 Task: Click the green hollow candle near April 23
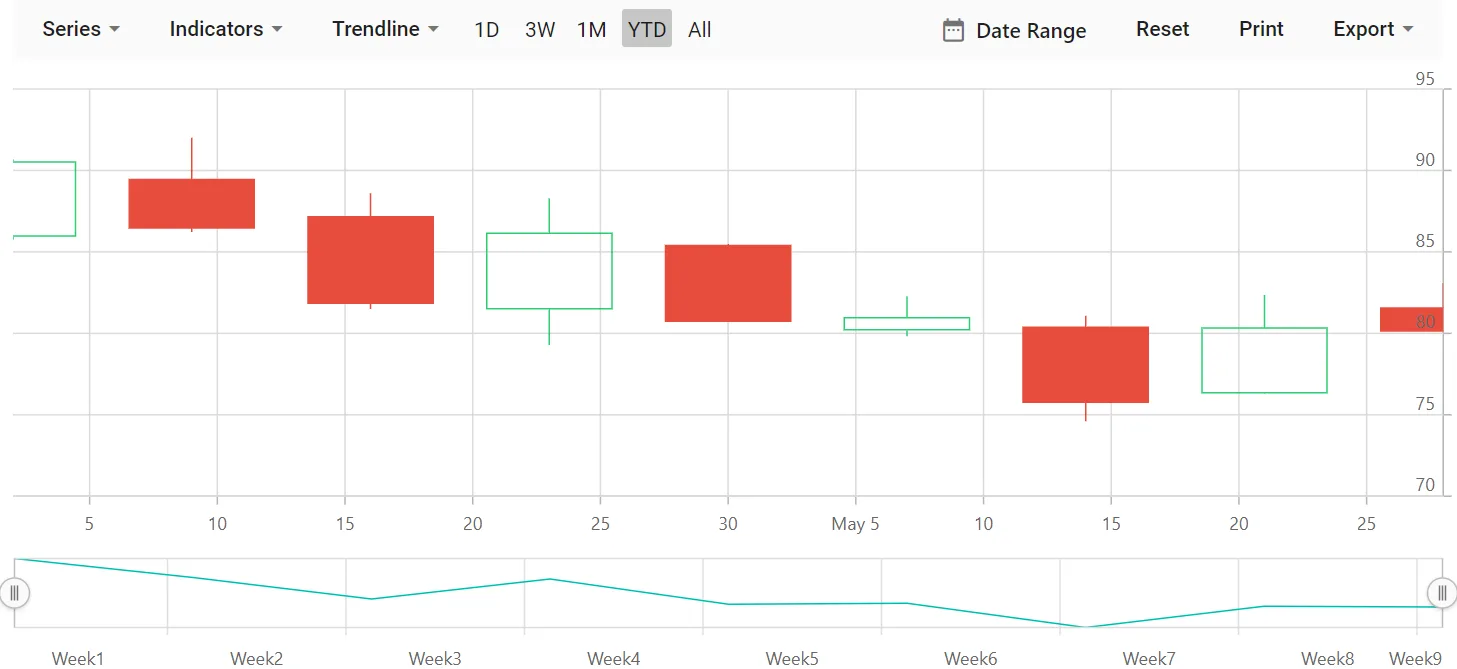click(549, 271)
